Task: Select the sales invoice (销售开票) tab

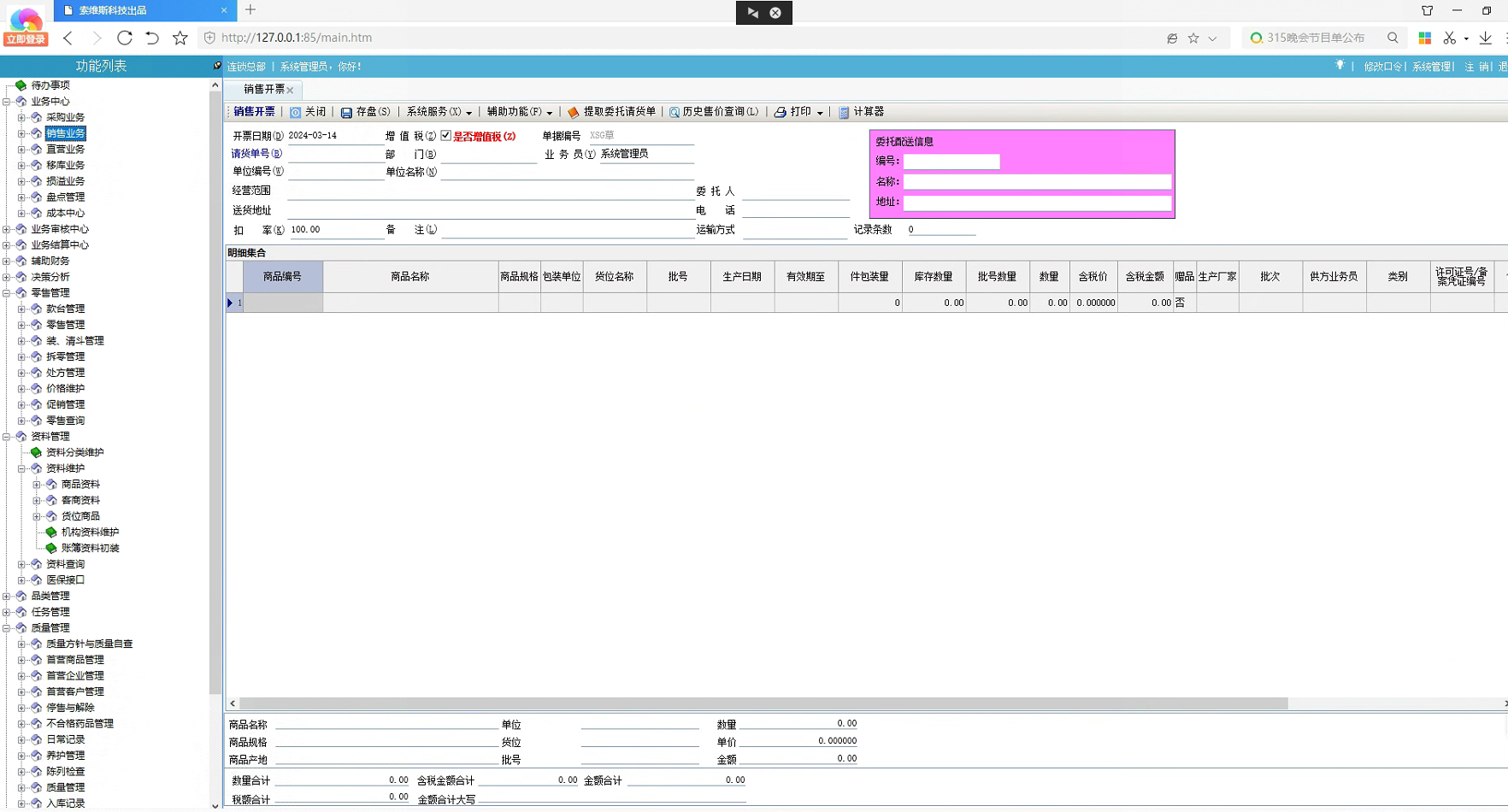Action: coord(264,90)
